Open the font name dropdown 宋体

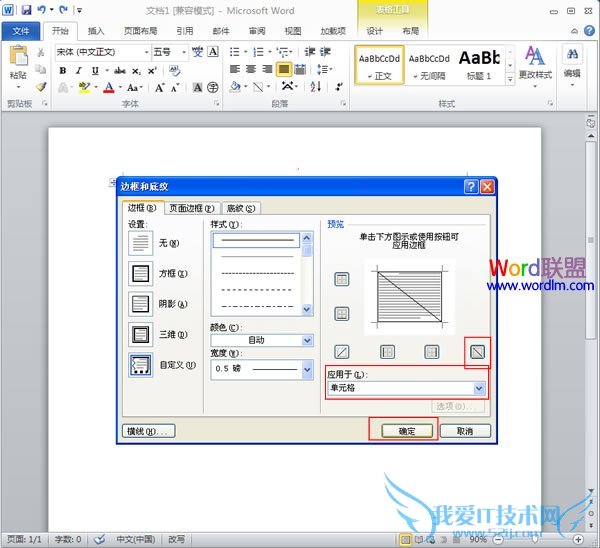point(147,52)
